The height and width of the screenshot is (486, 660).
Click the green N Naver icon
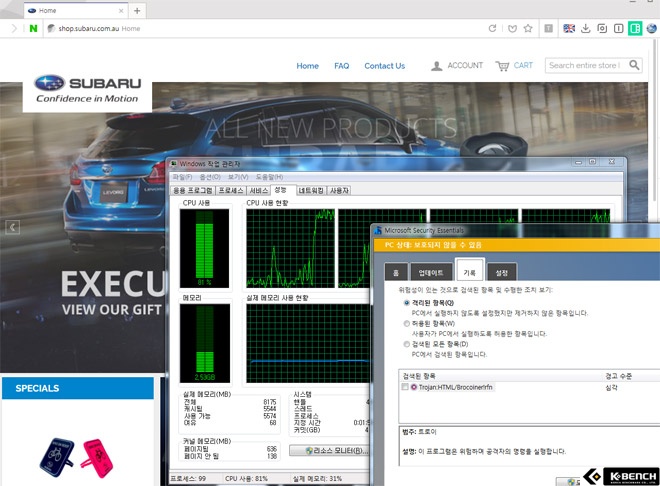tap(33, 29)
